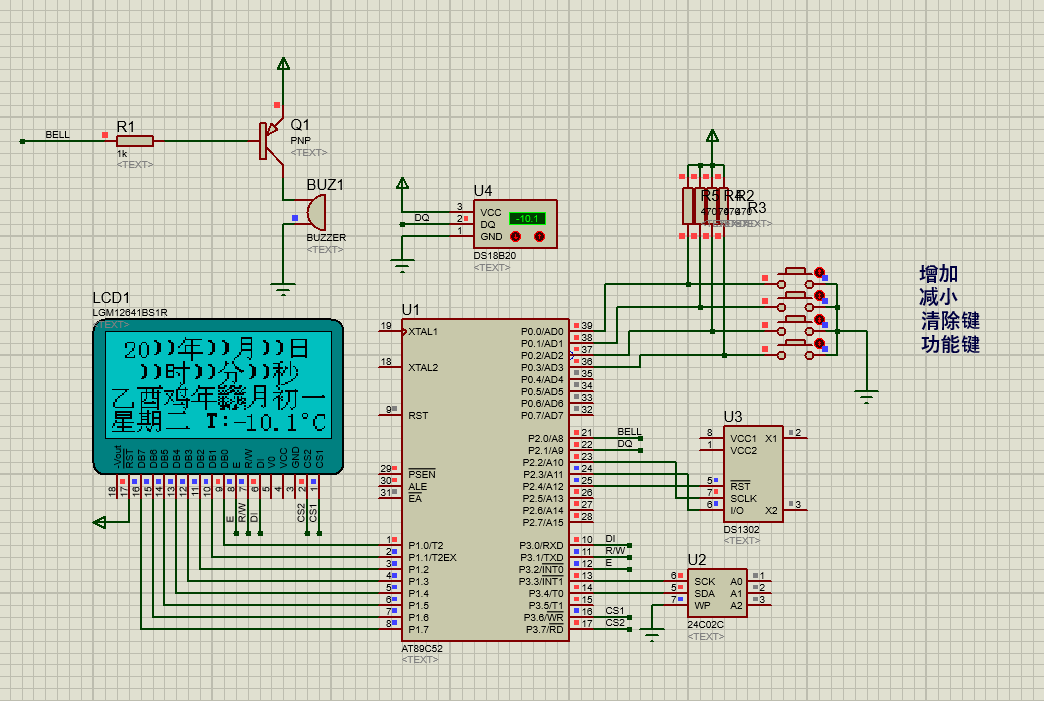
Task: Click the 24C02C part label below U2
Action: [x=705, y=624]
